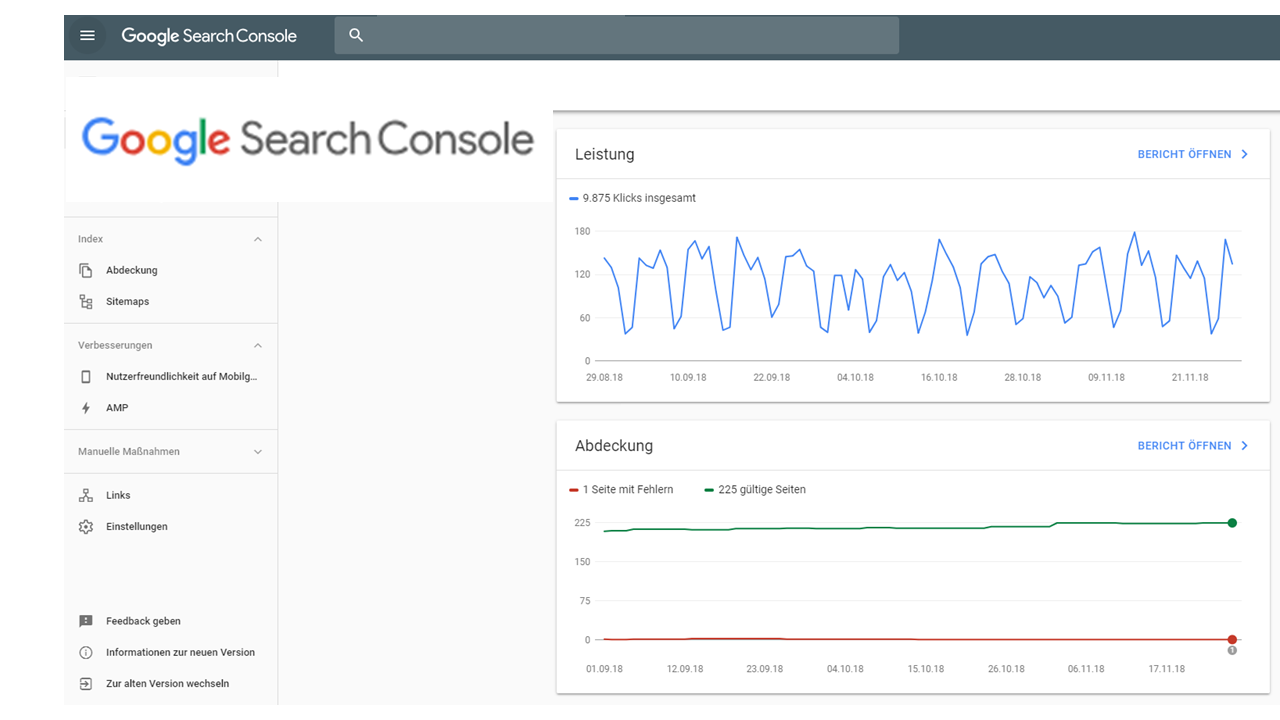The image size is (1280, 720).
Task: Click the info icon for neue Version
Action: pos(86,652)
